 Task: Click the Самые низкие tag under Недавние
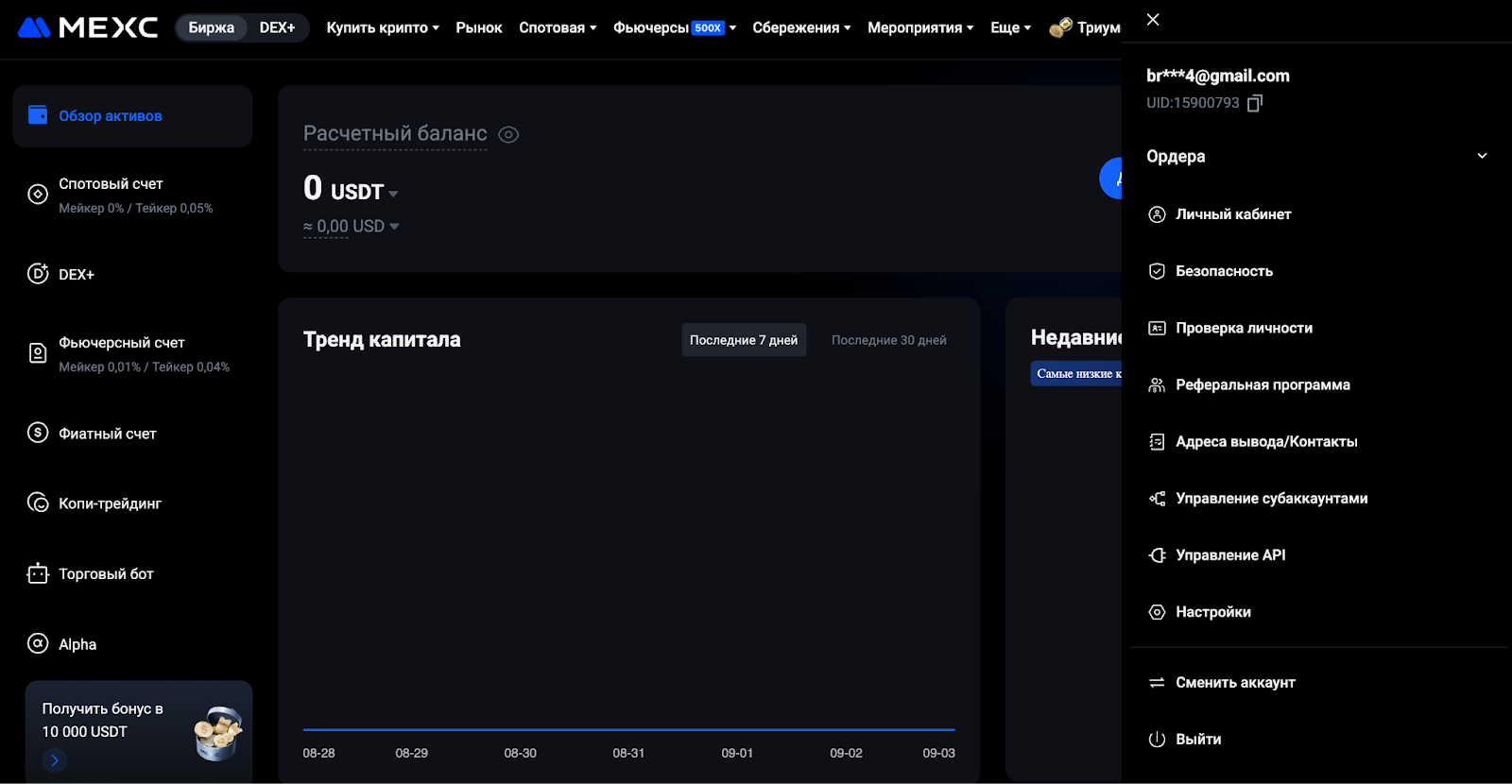pos(1076,373)
